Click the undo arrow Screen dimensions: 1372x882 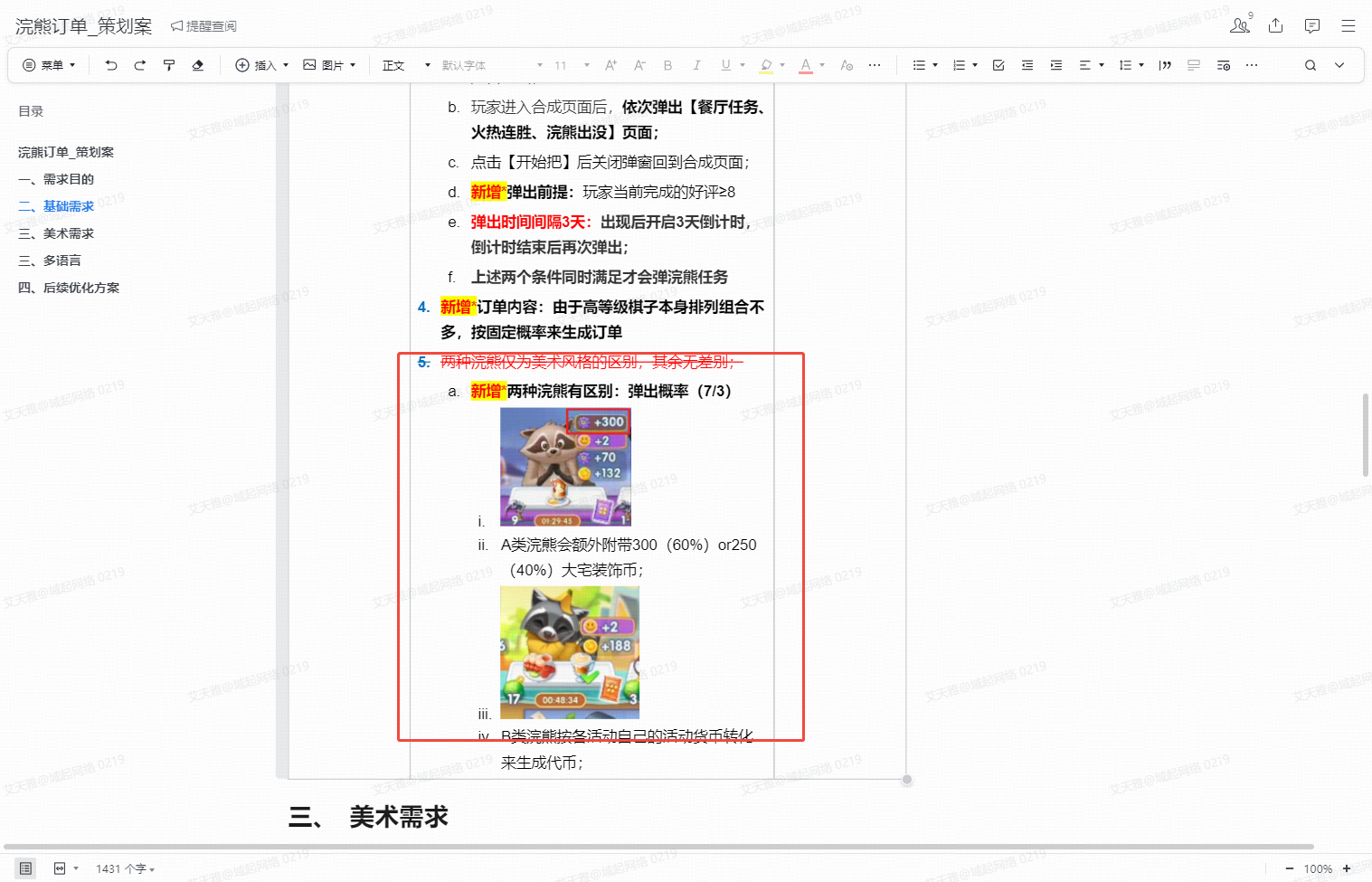click(109, 64)
